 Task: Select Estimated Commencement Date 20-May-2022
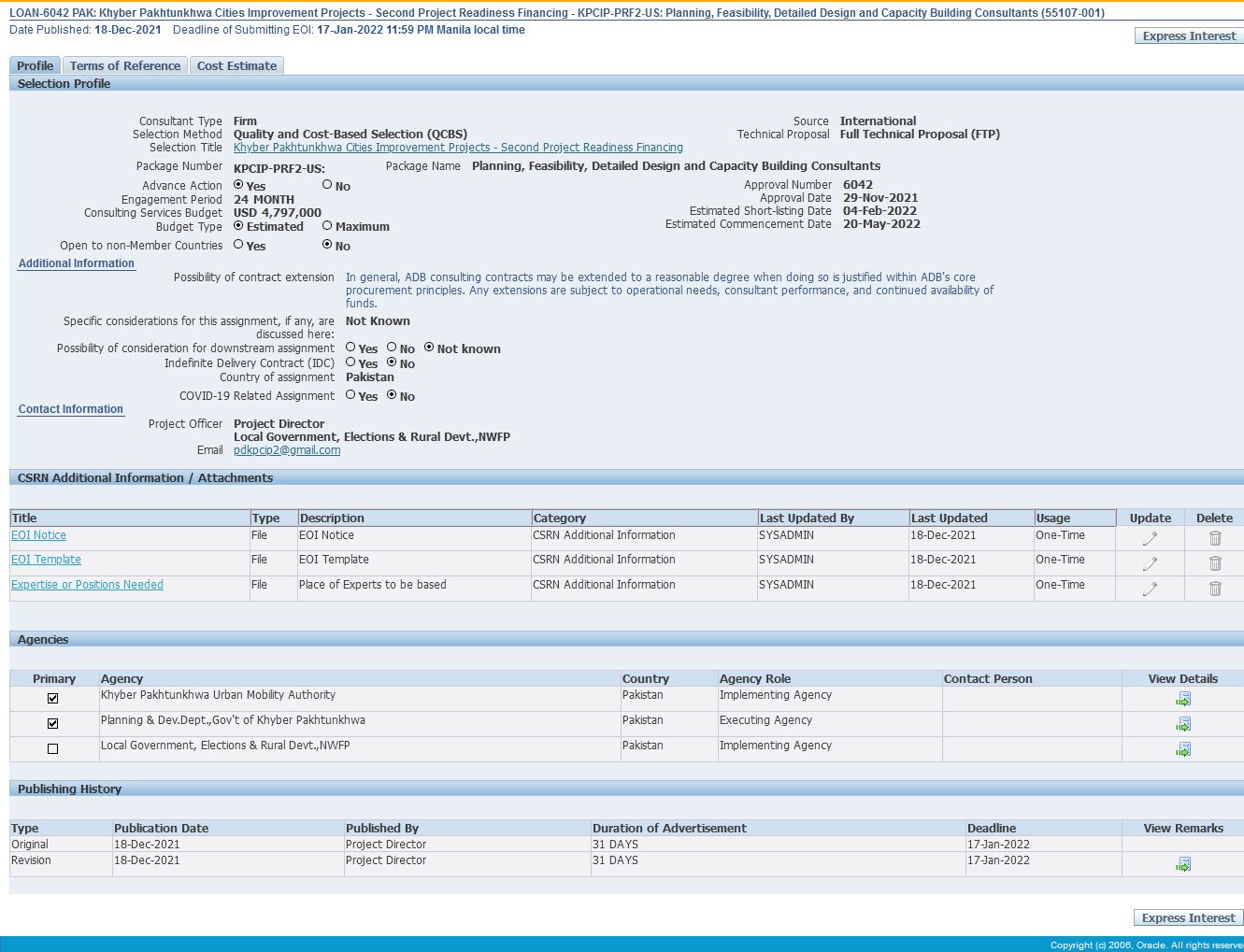click(x=881, y=224)
